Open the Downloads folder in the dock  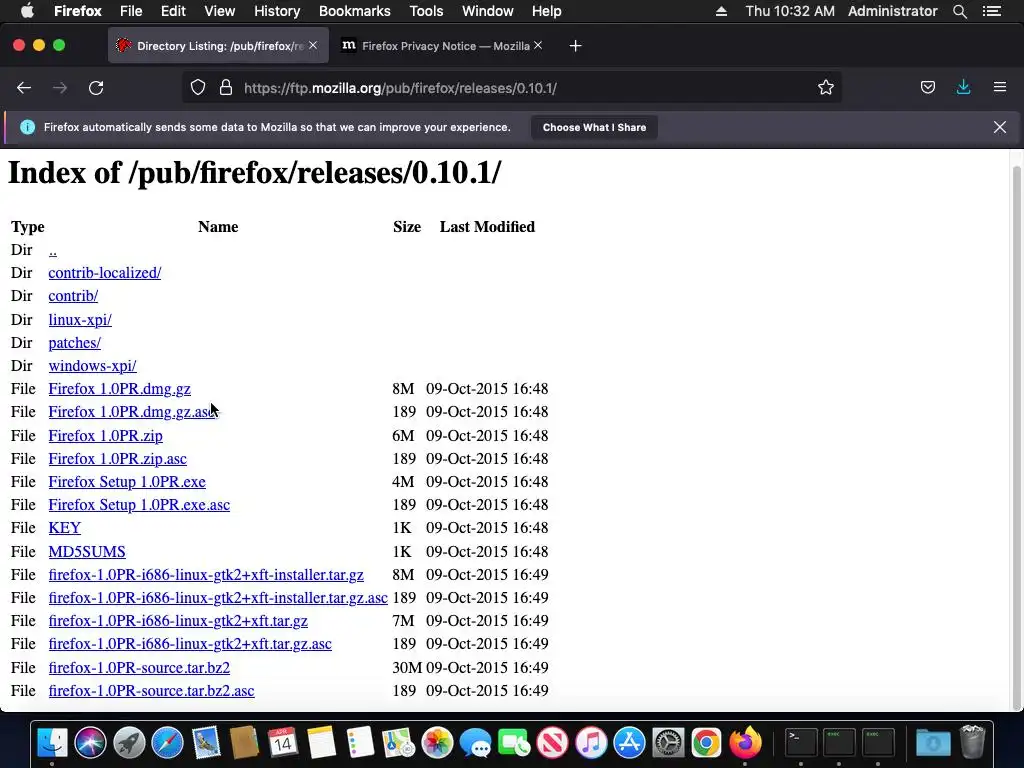click(933, 743)
